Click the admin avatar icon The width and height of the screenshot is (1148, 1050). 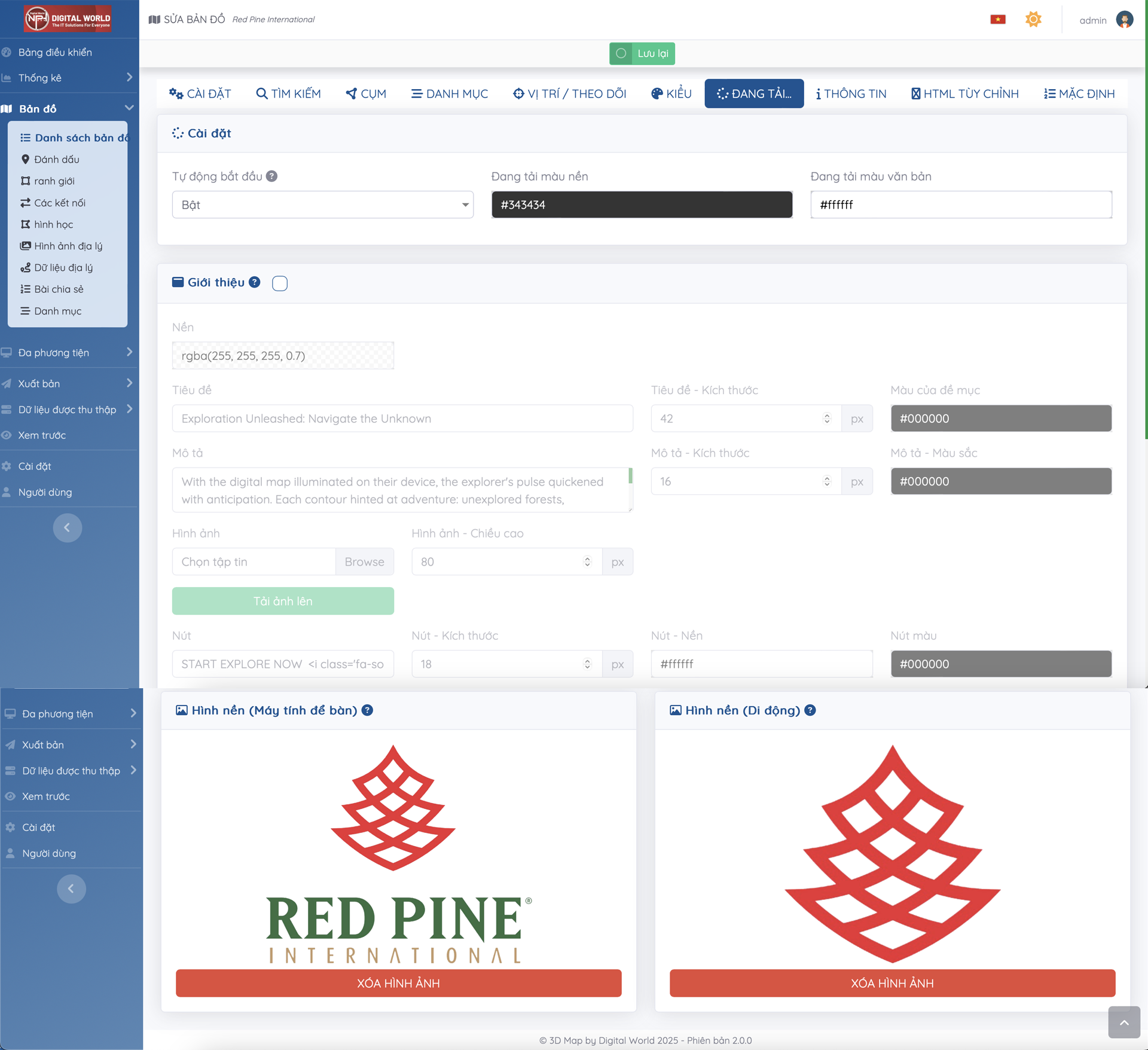click(1124, 20)
